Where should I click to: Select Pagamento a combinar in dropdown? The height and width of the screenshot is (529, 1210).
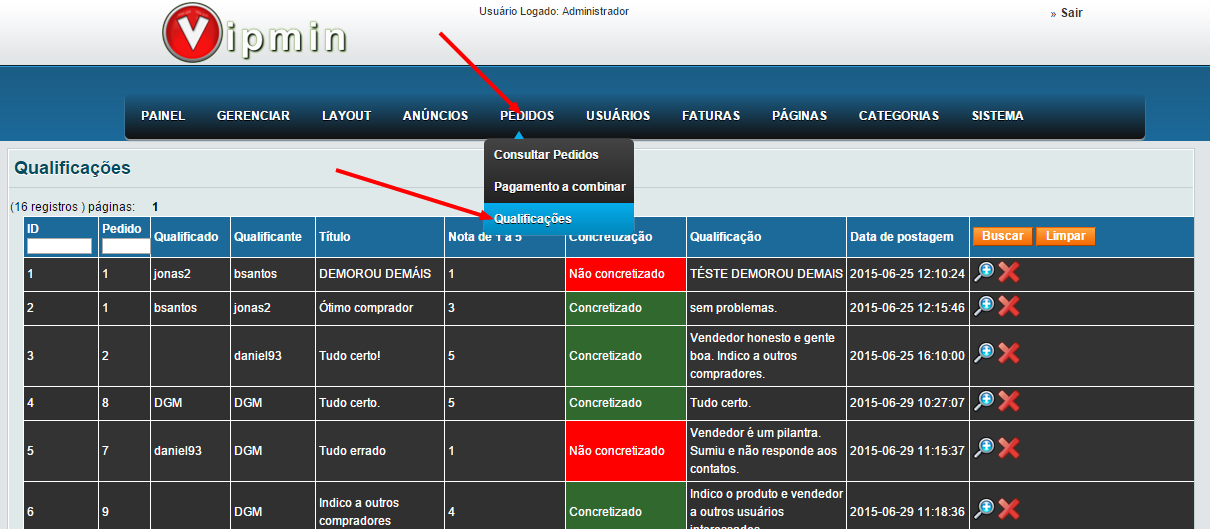pos(559,187)
